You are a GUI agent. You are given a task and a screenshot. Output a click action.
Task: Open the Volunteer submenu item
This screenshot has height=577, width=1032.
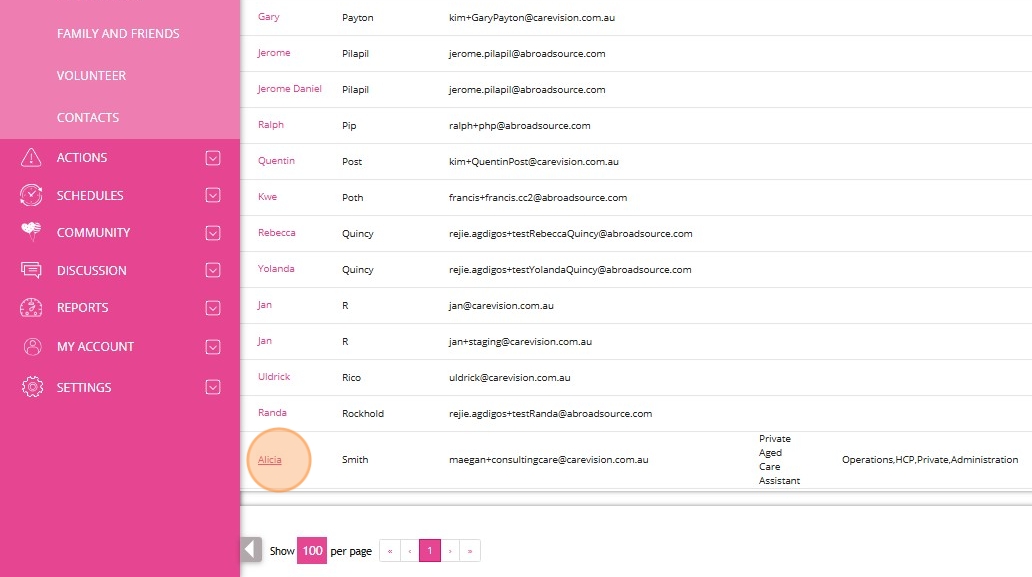pyautogui.click(x=91, y=76)
